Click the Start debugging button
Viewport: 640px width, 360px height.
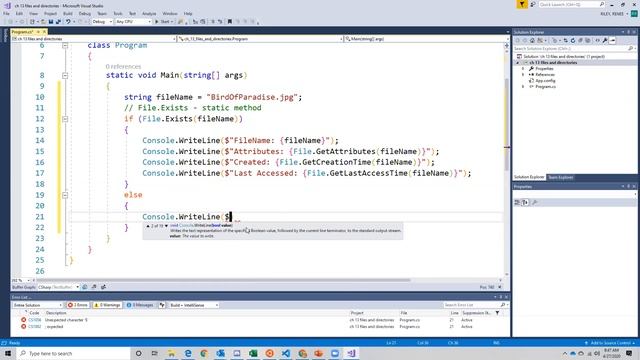[x=164, y=22]
